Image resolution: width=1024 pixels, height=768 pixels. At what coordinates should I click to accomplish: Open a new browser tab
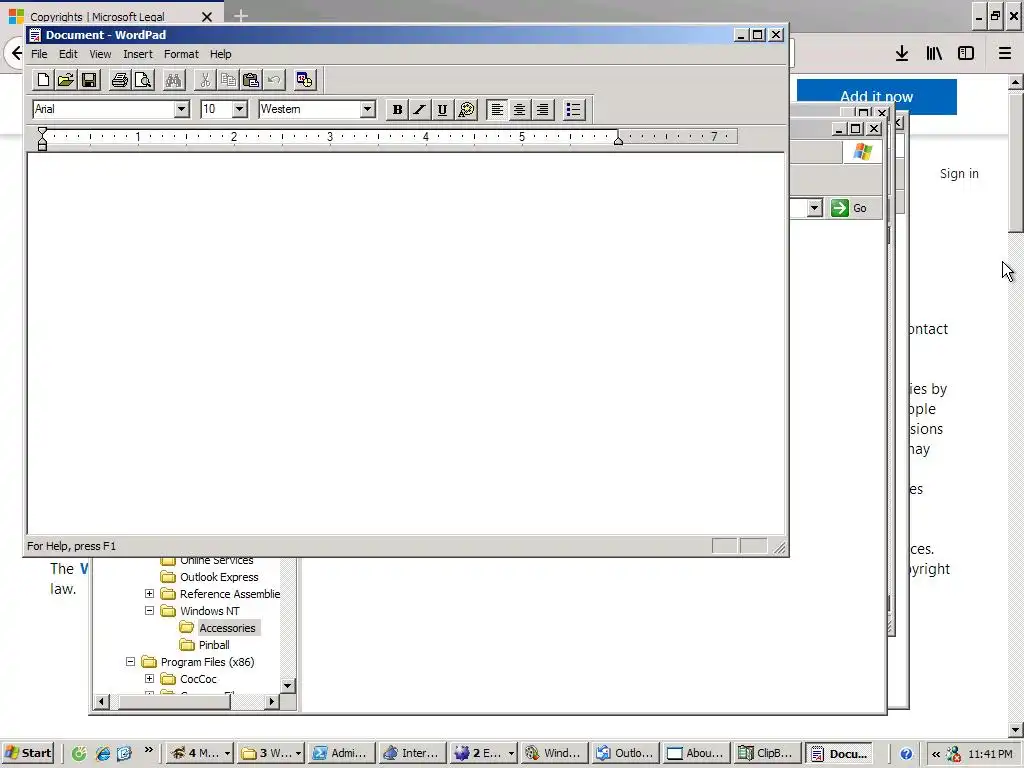point(240,16)
